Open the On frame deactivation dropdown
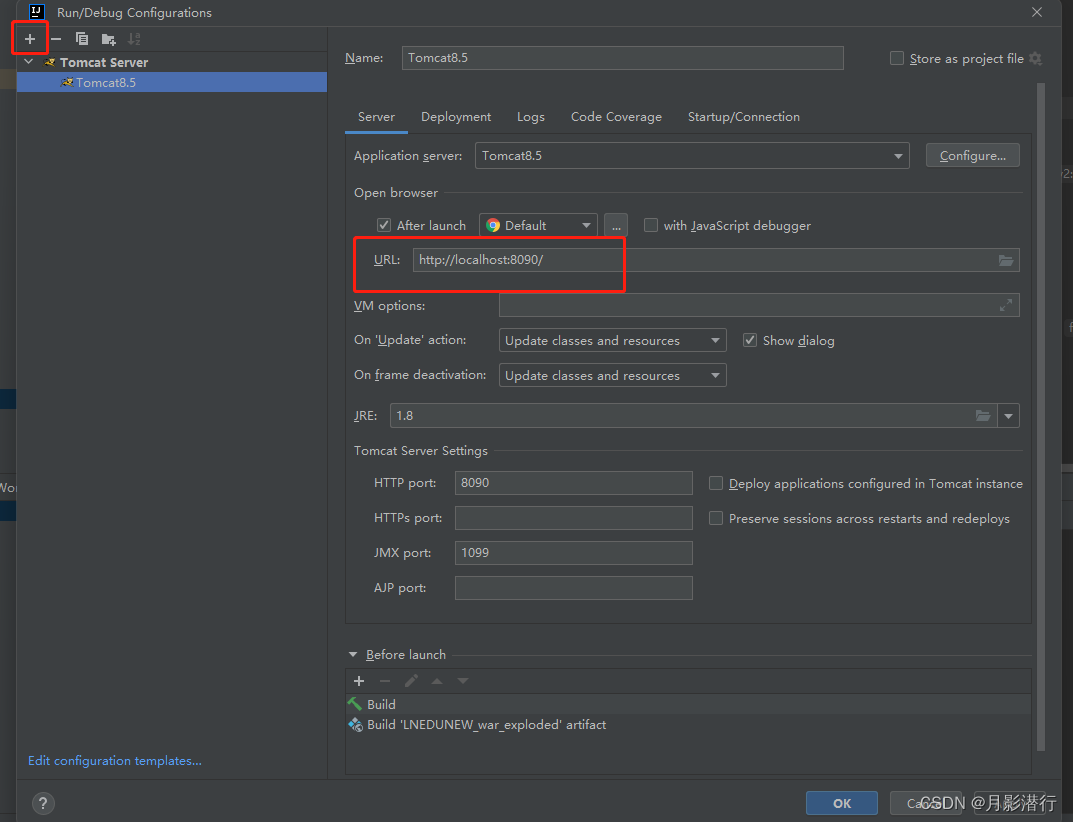The height and width of the screenshot is (822, 1073). click(x=612, y=375)
